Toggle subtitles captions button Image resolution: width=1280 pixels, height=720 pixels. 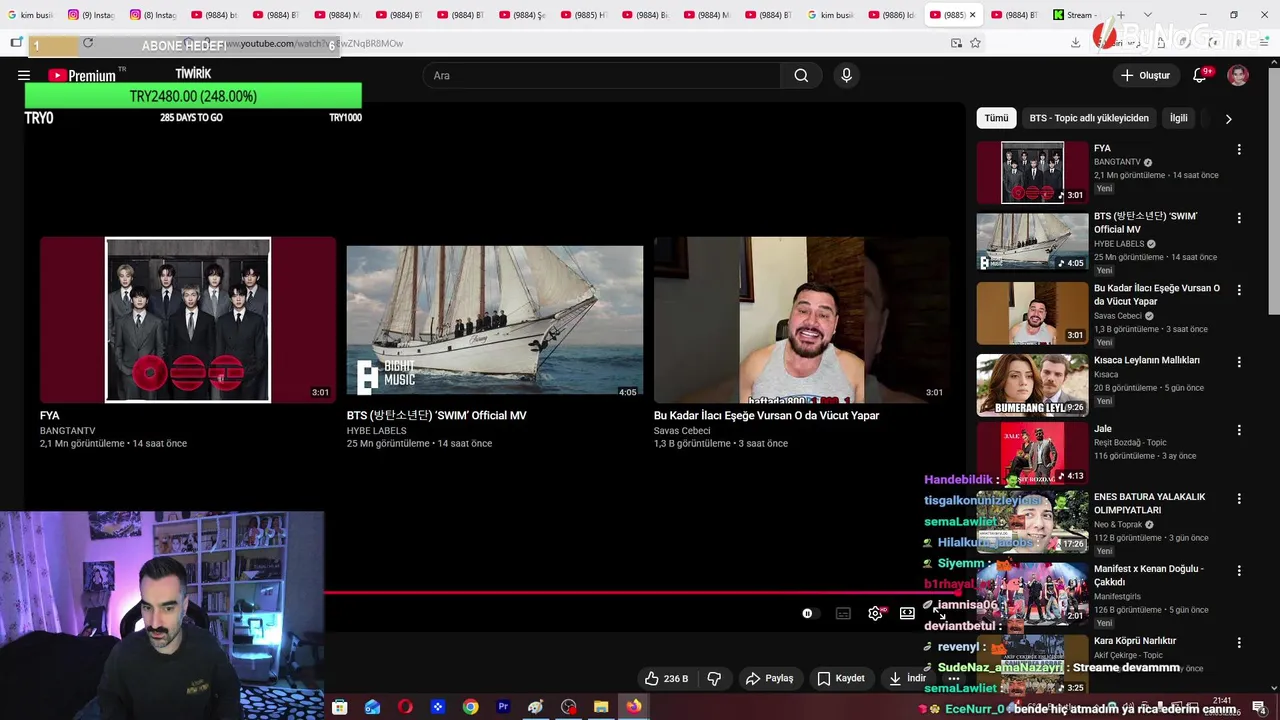pos(843,613)
